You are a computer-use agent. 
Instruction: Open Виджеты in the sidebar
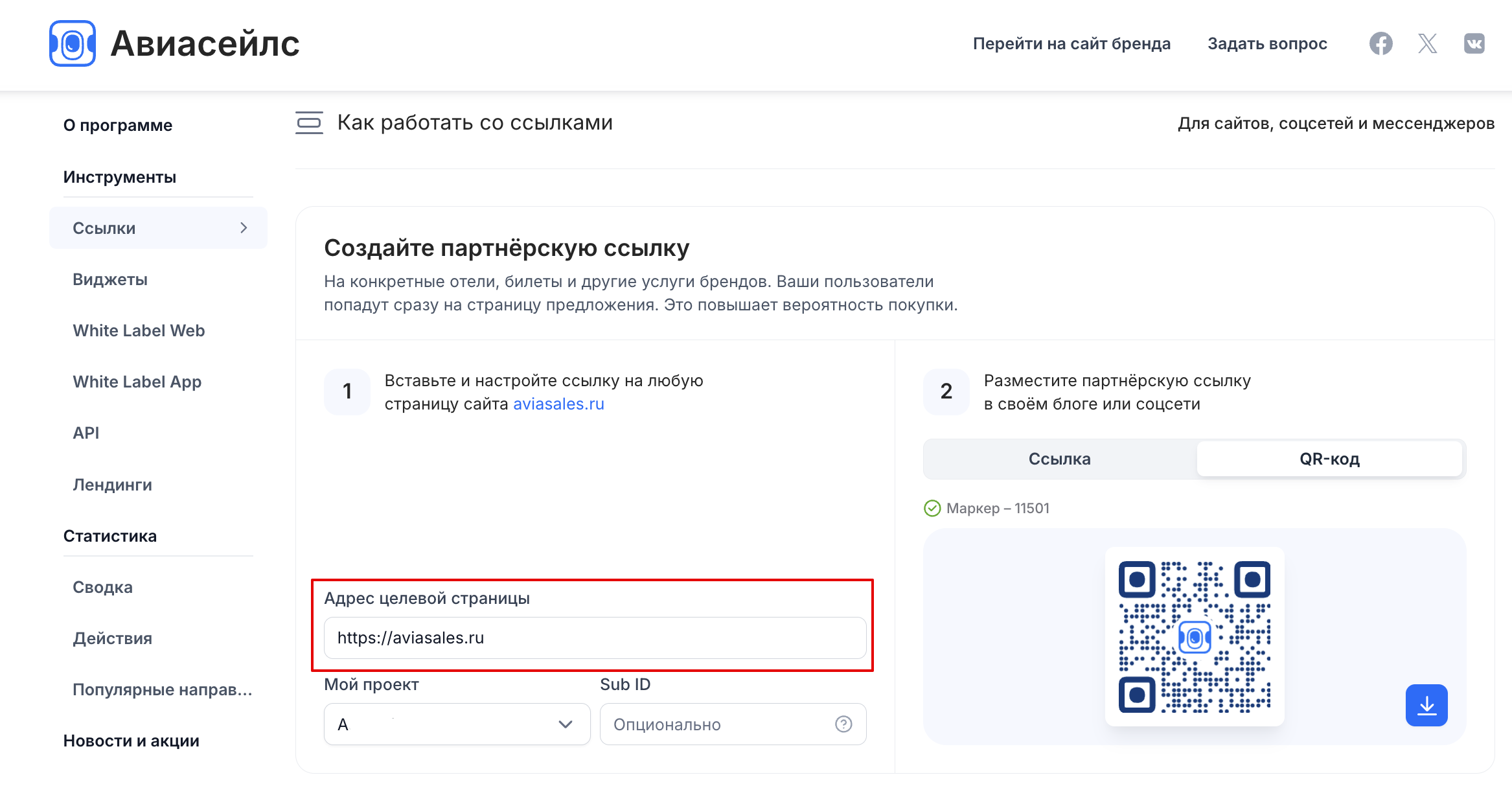[x=110, y=279]
